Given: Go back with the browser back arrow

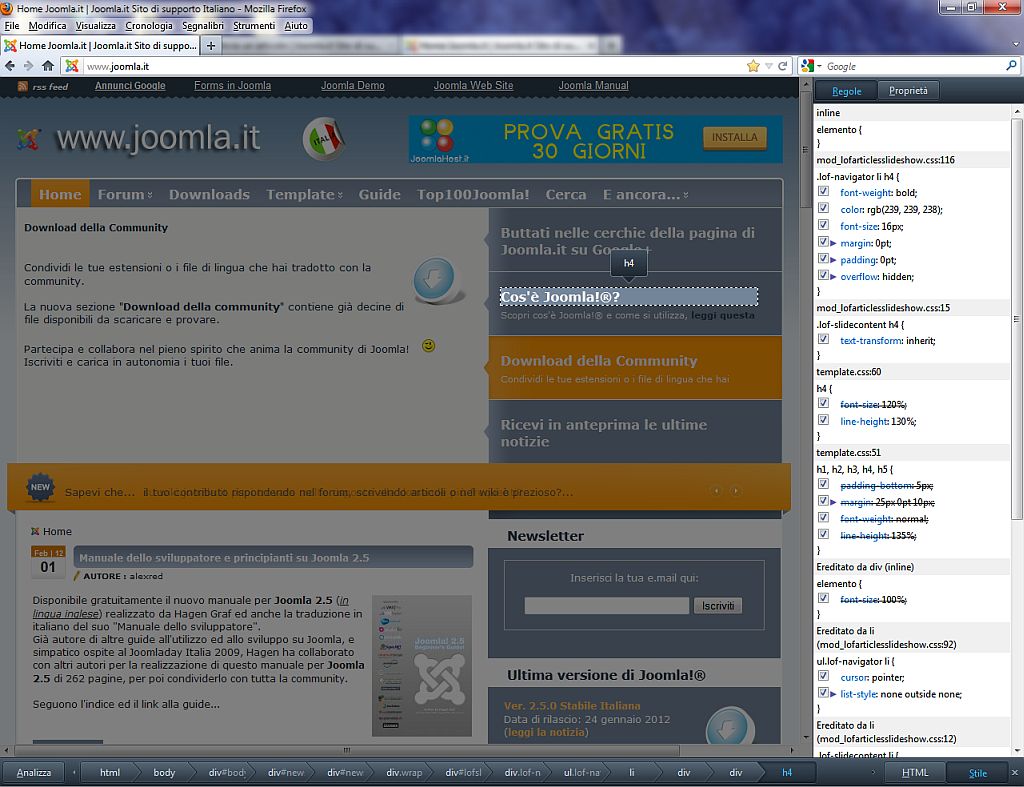Looking at the screenshot, I should click(10, 66).
